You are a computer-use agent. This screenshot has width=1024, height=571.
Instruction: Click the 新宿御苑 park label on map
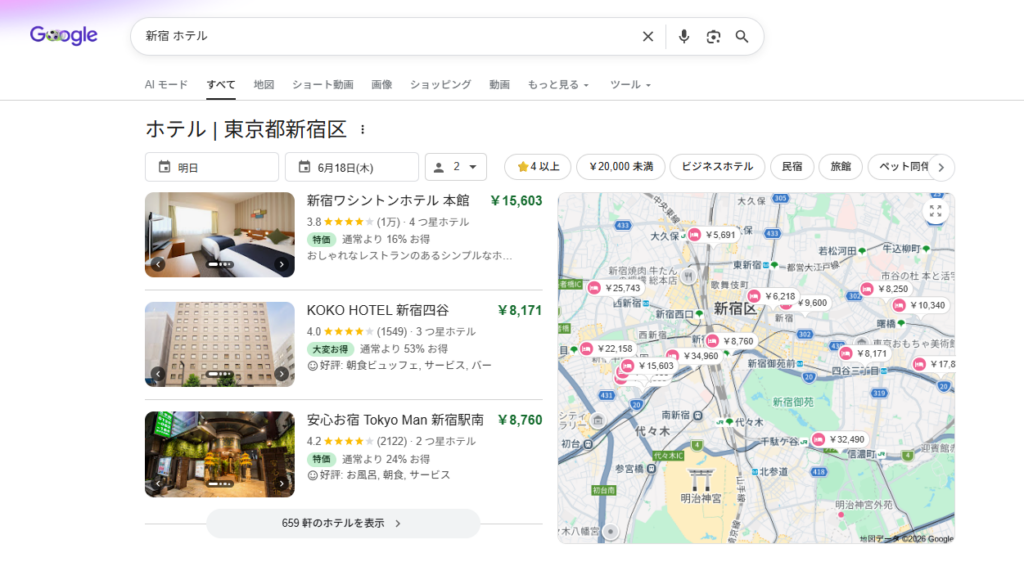(793, 402)
